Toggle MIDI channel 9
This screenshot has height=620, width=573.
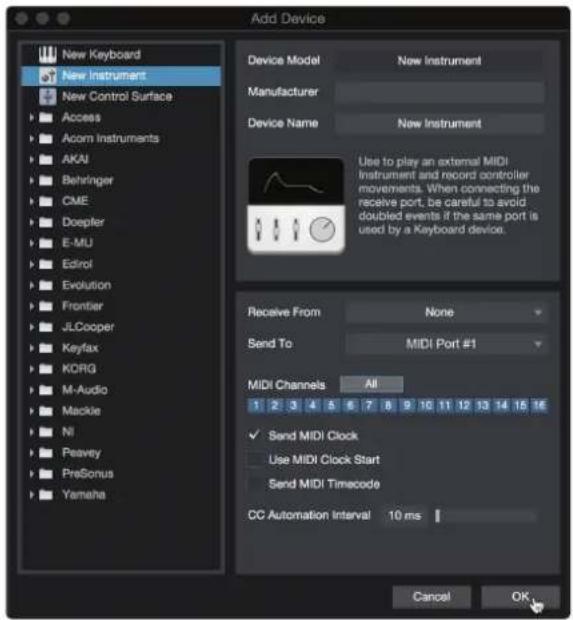407,405
